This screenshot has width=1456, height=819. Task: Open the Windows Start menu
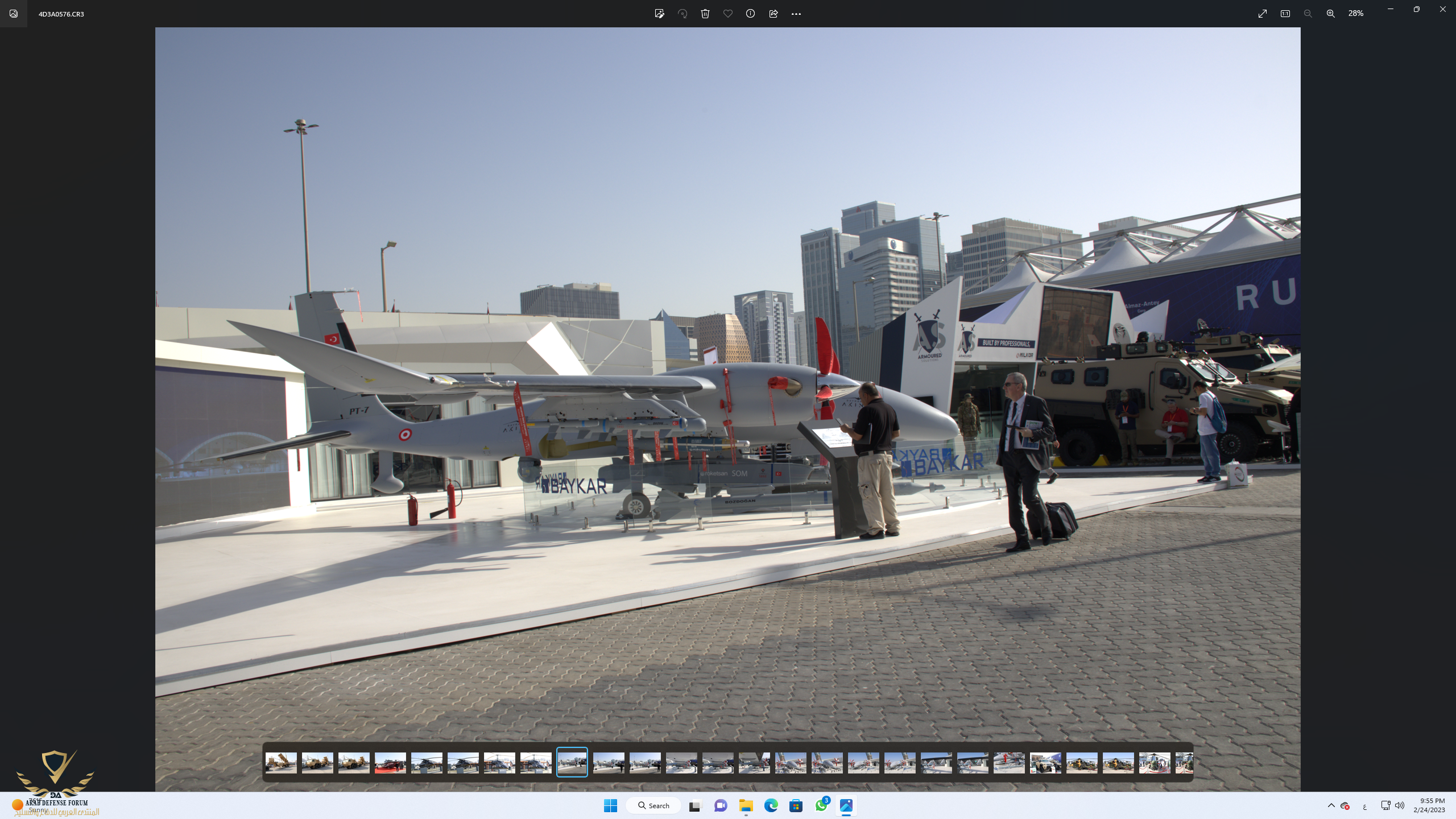pos(610,805)
